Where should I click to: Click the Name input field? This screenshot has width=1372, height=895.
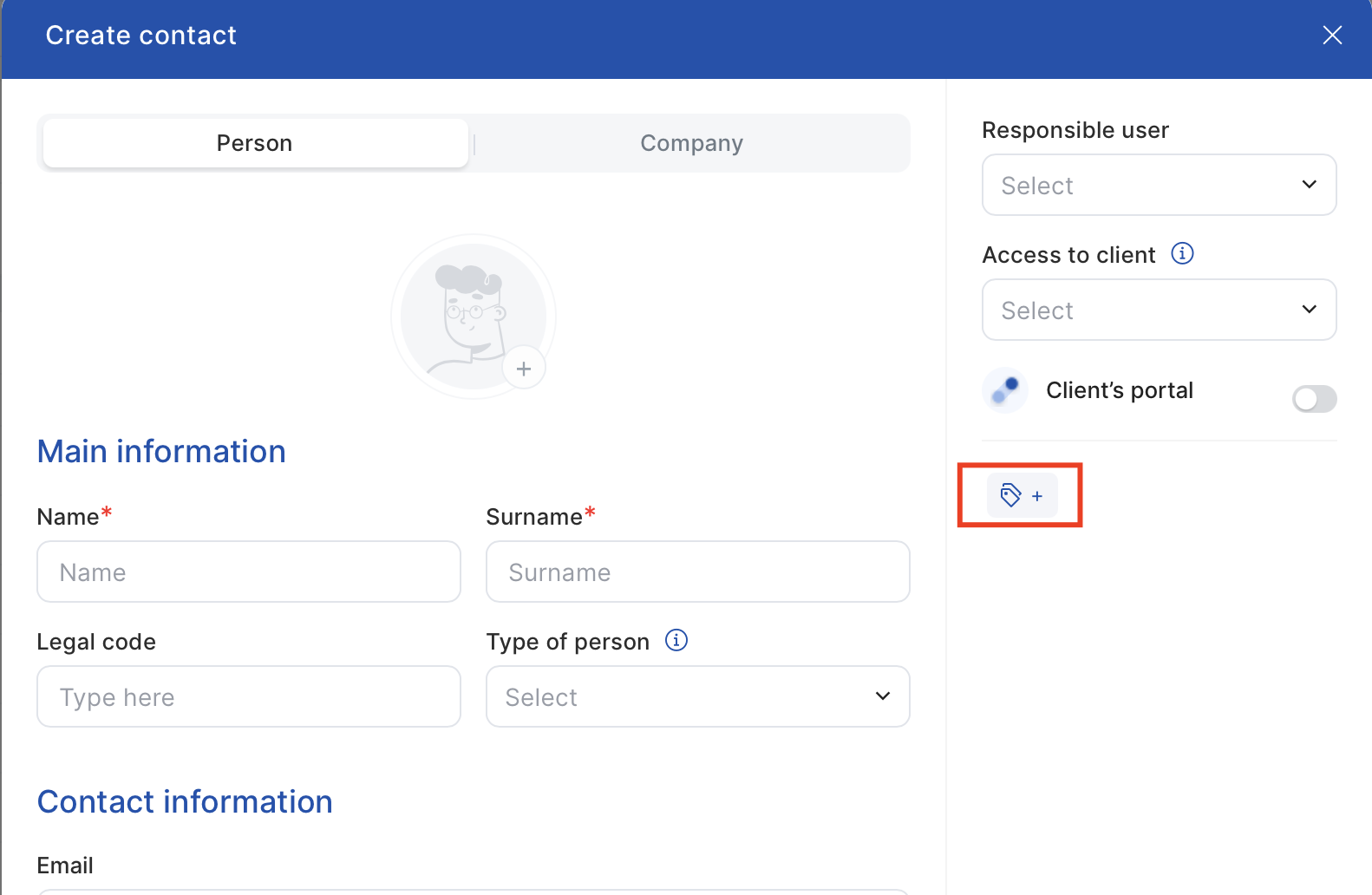click(x=249, y=572)
